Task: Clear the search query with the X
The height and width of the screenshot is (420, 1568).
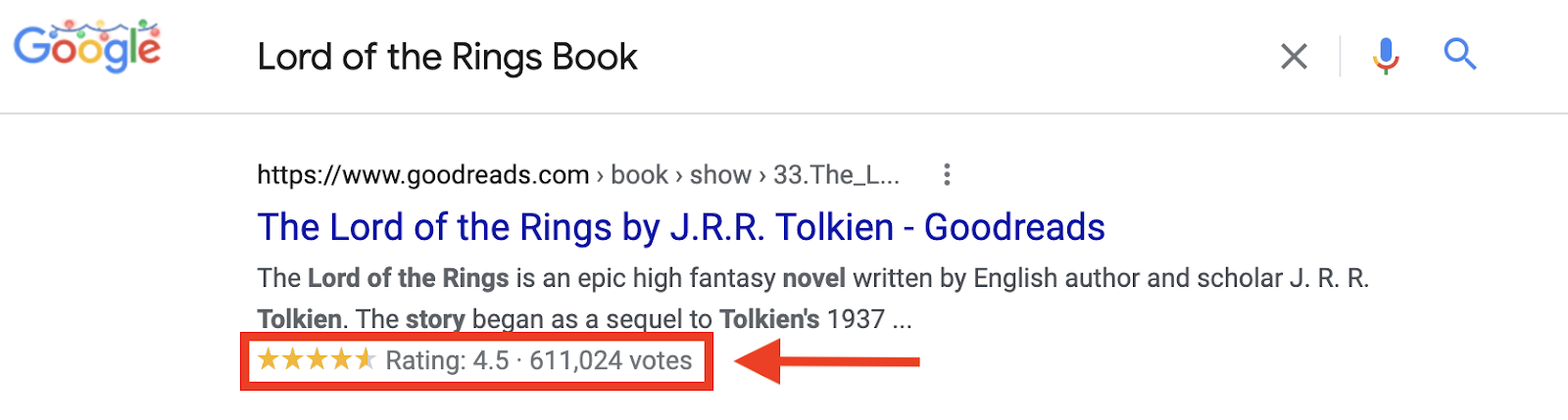Action: [1294, 57]
